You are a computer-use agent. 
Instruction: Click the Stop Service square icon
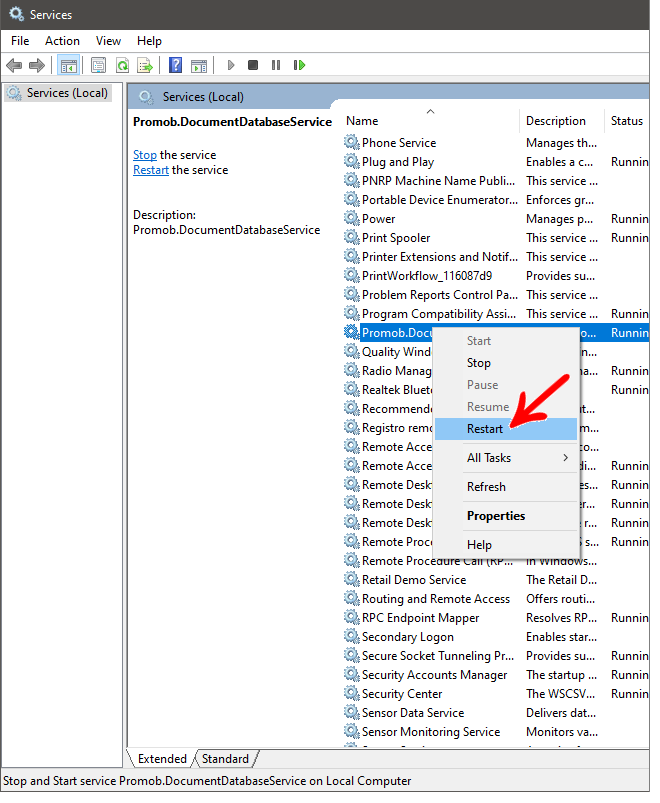click(x=252, y=65)
